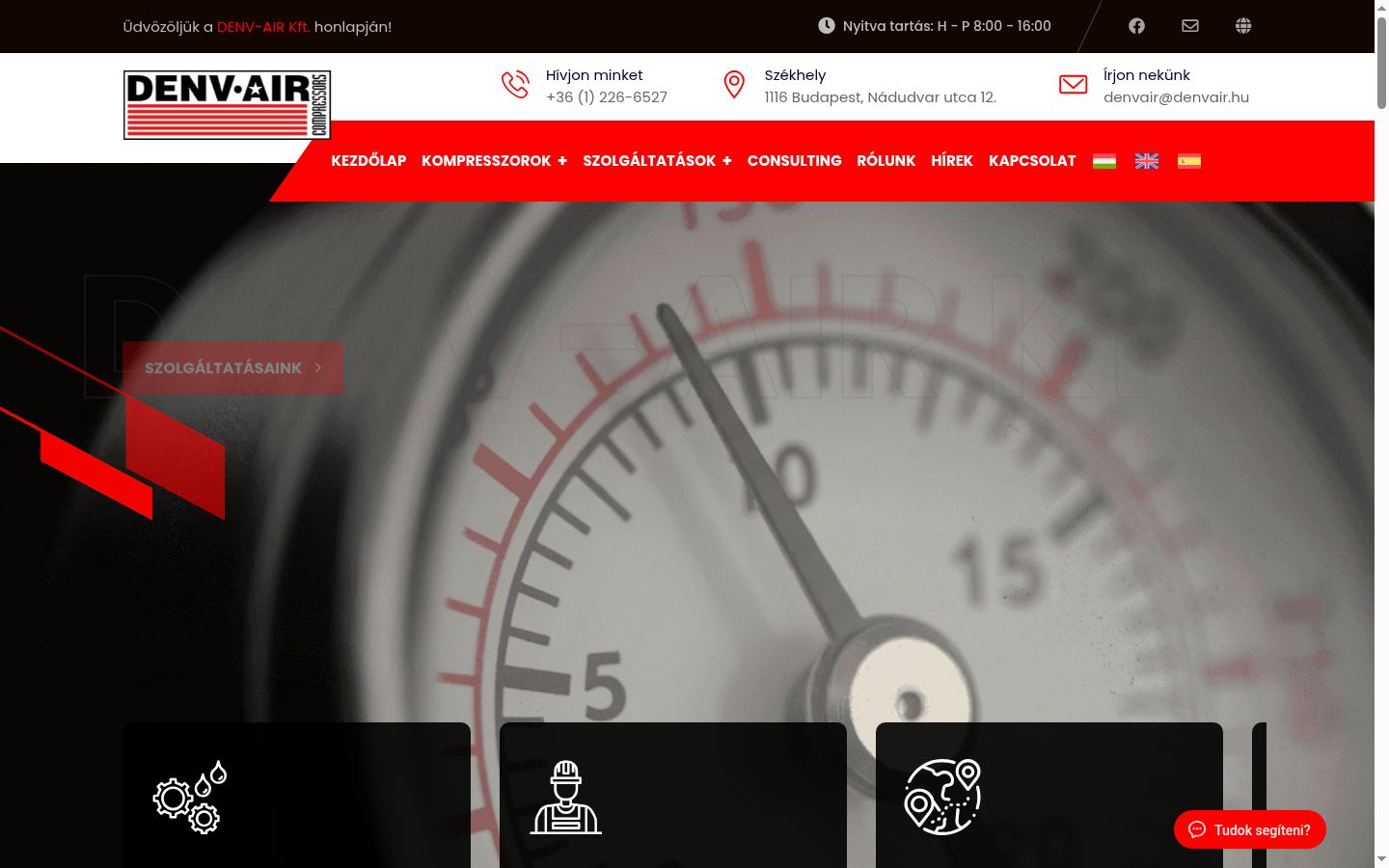The image size is (1389, 868).
Task: Click the red envelope icon near Írjon nekünk
Action: point(1073,85)
